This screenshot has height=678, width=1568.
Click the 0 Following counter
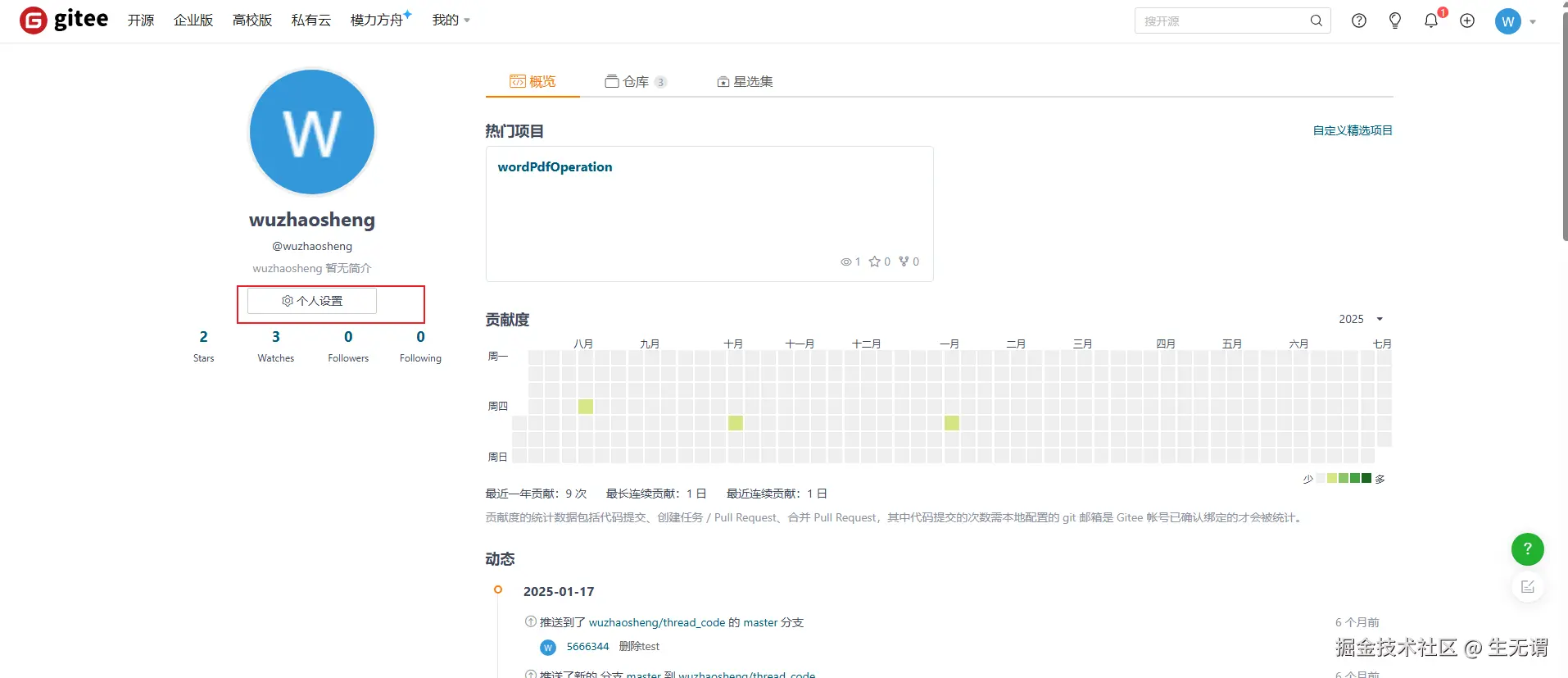click(420, 346)
